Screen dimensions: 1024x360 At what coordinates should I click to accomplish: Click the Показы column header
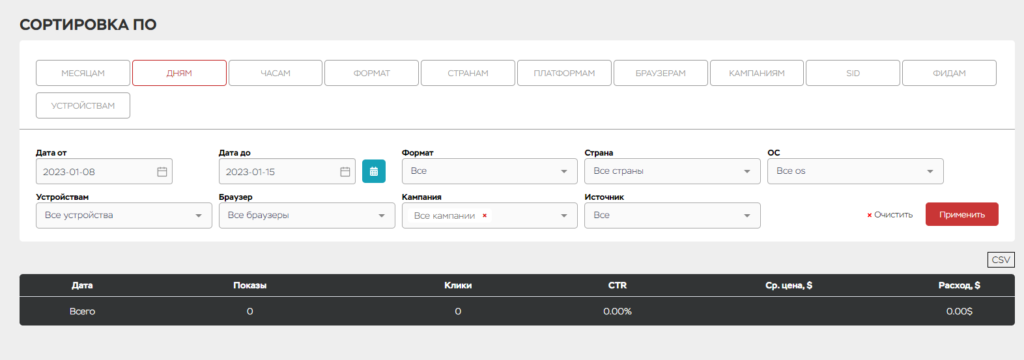pos(249,286)
